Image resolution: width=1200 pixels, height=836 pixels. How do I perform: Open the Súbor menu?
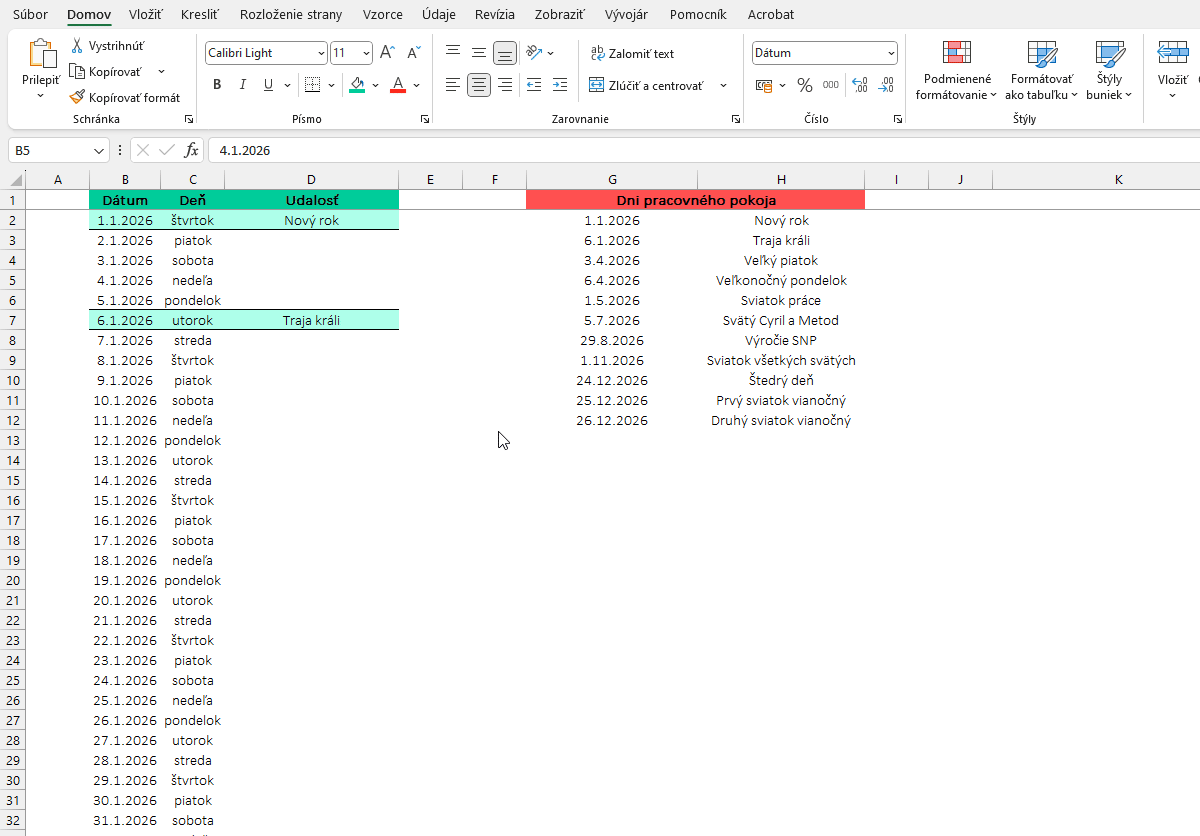tap(30, 15)
